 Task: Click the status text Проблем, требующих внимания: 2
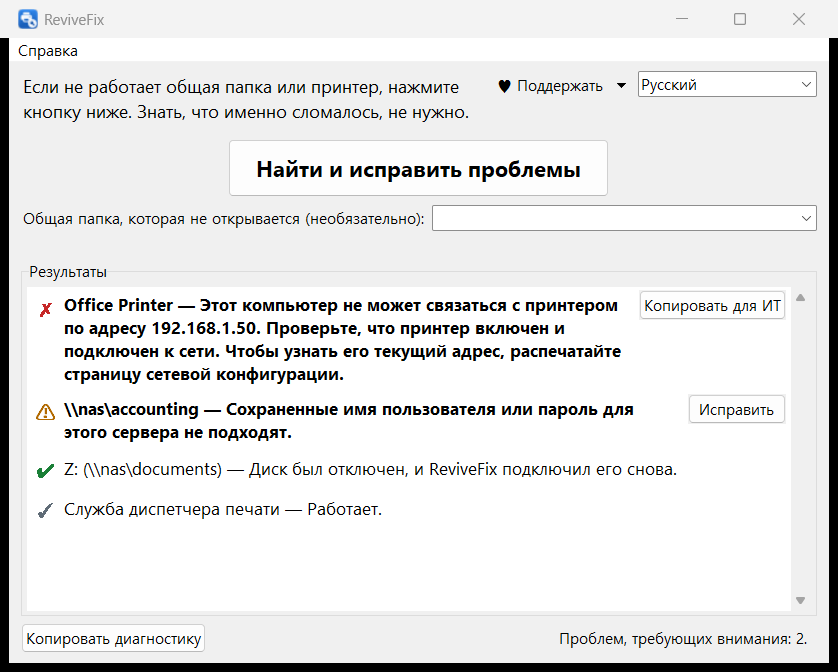tap(683, 639)
